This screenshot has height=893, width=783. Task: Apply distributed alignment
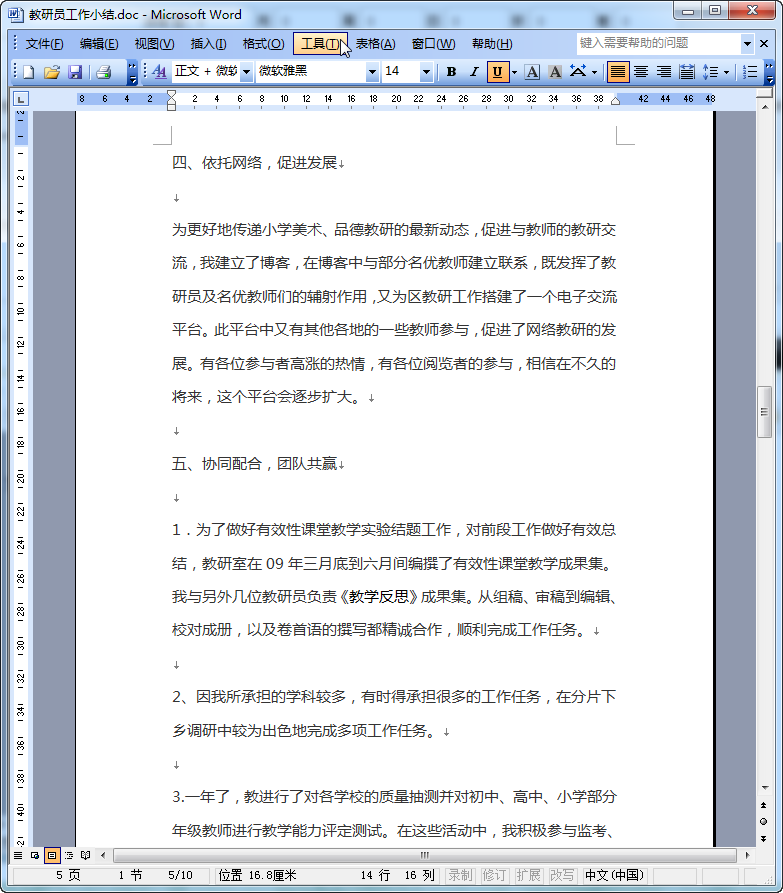coord(687,72)
